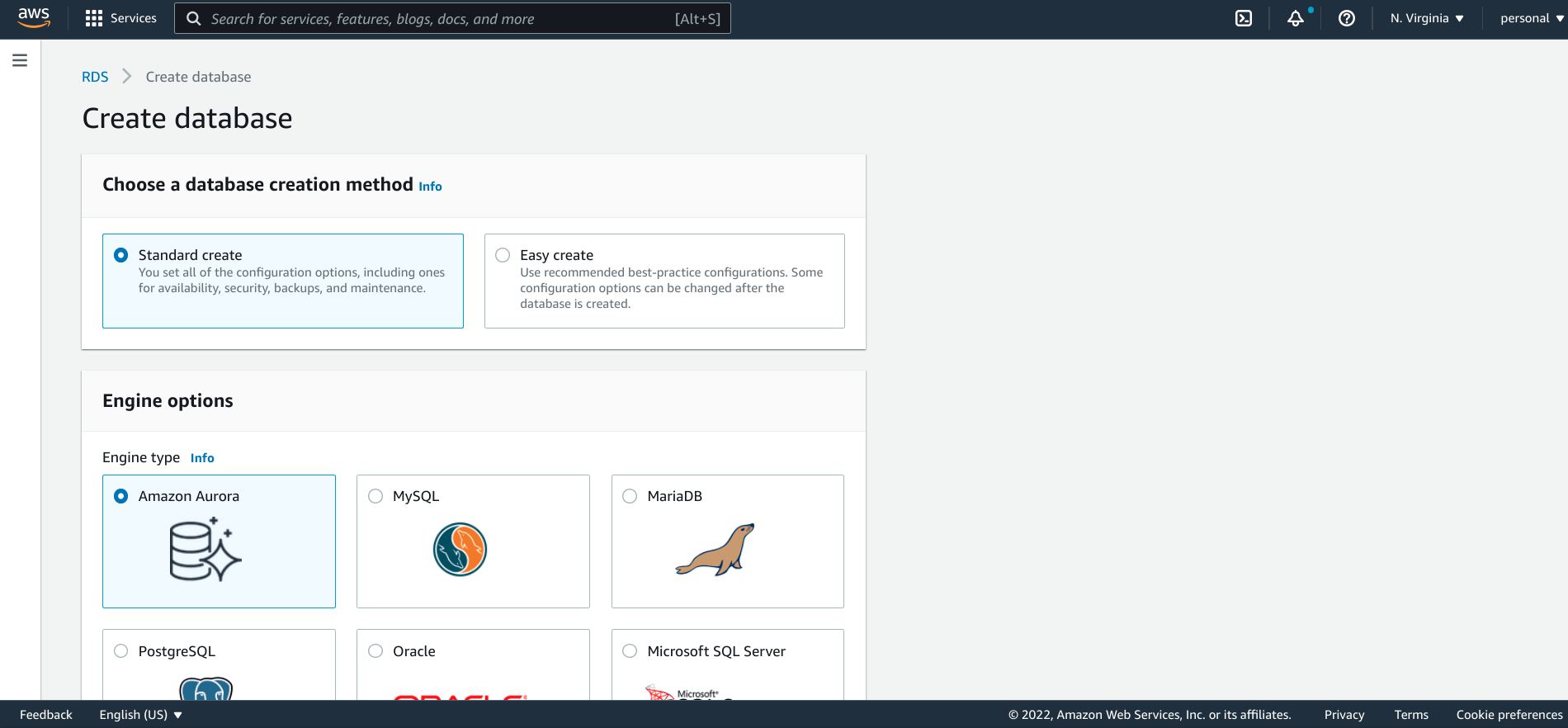Image resolution: width=1568 pixels, height=728 pixels.
Task: Select the Easy create radio button
Action: 503,255
